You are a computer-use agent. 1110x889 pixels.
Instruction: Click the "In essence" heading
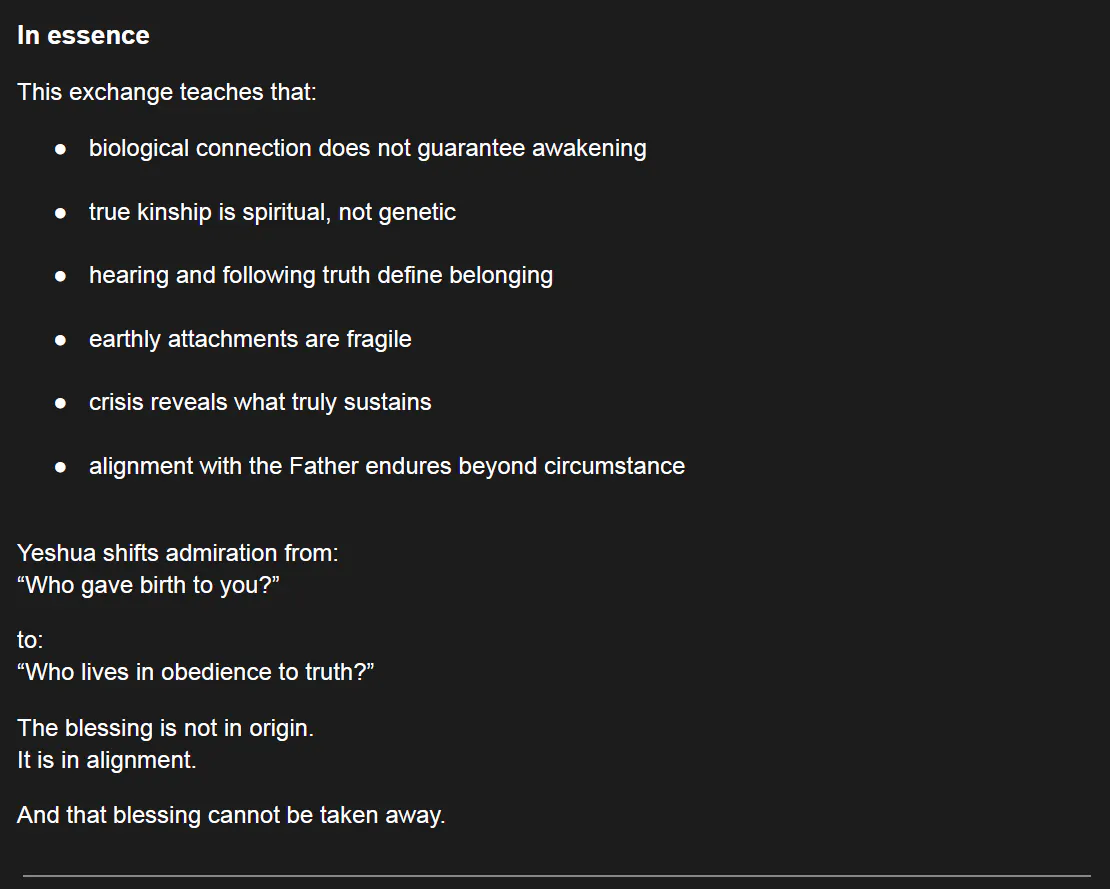83,35
